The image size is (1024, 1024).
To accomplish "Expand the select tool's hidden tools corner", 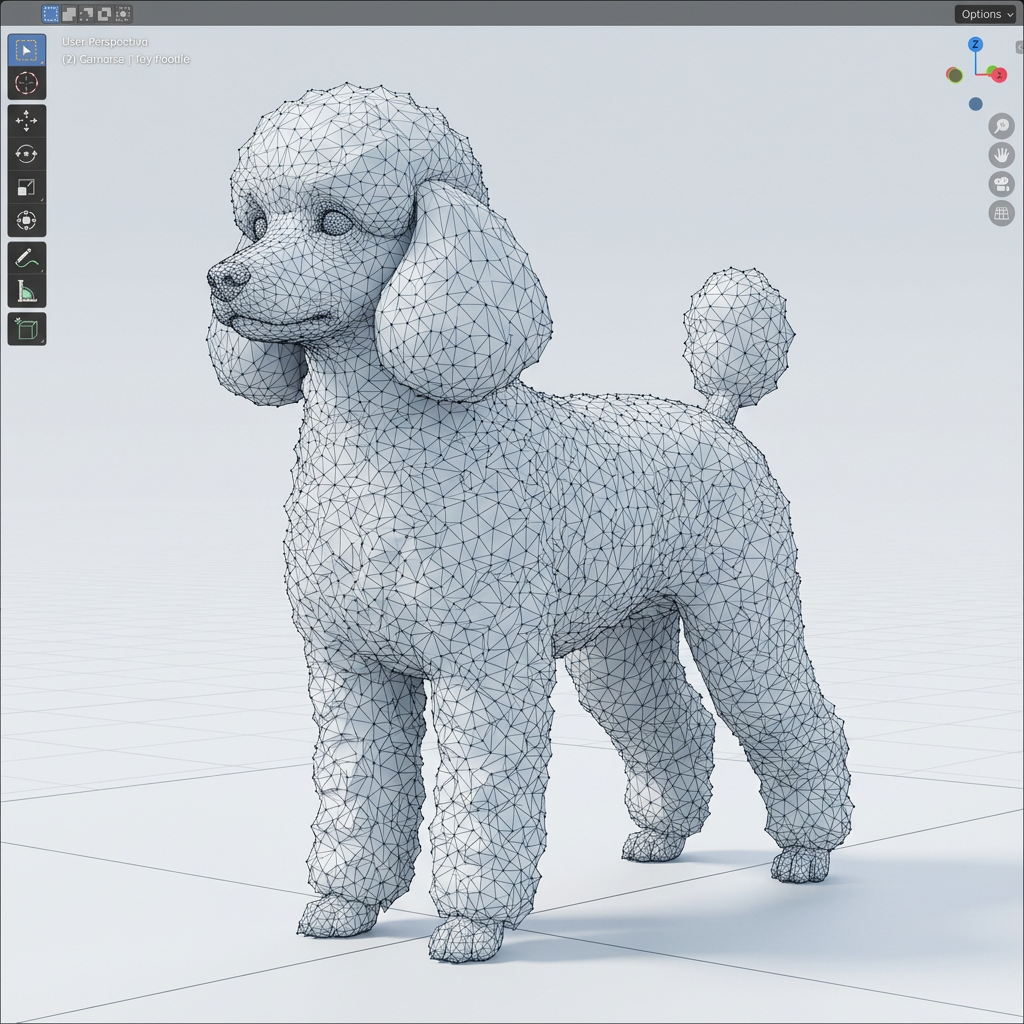I will (x=41, y=64).
